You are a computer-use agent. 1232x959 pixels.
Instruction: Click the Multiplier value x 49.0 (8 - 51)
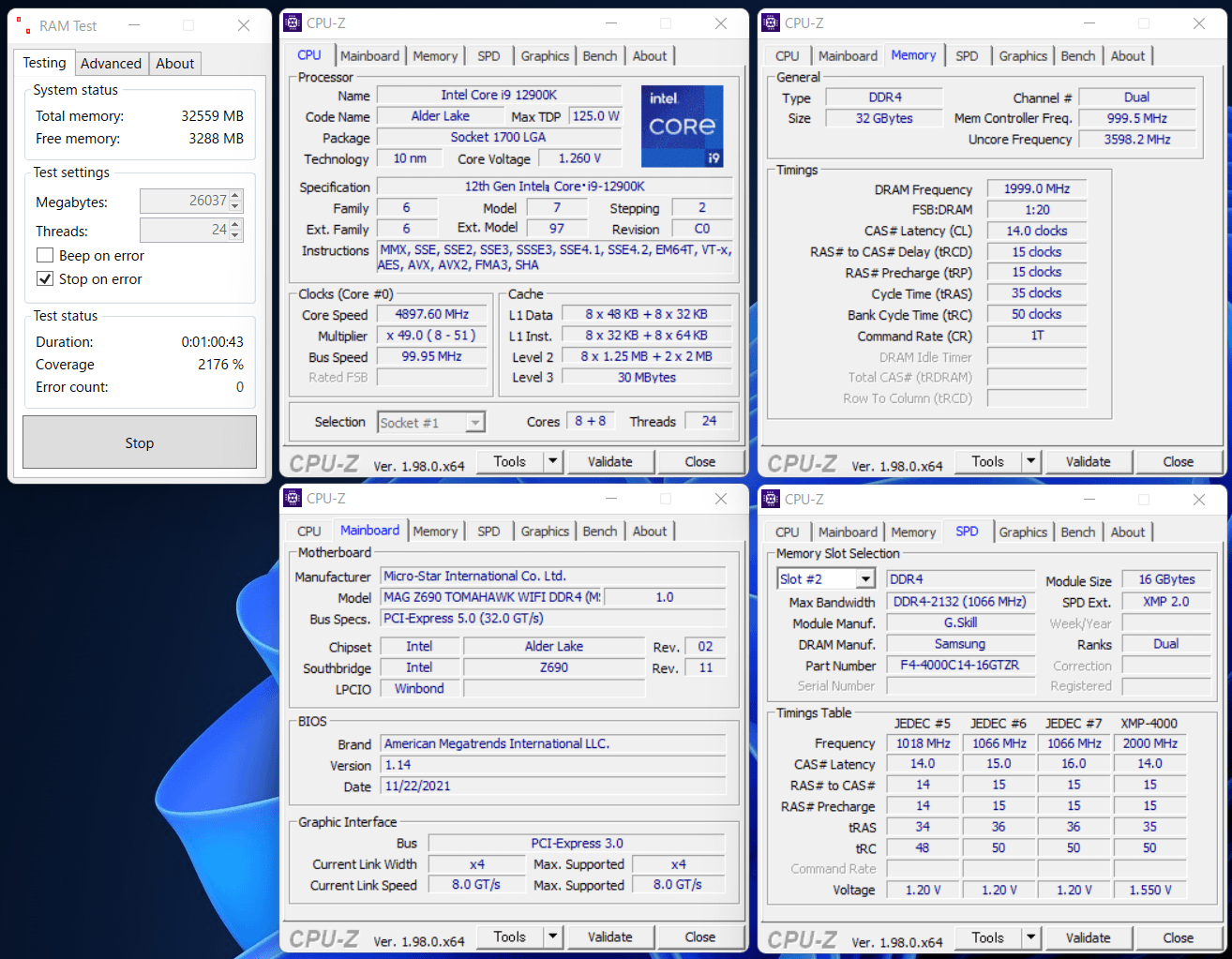point(431,335)
